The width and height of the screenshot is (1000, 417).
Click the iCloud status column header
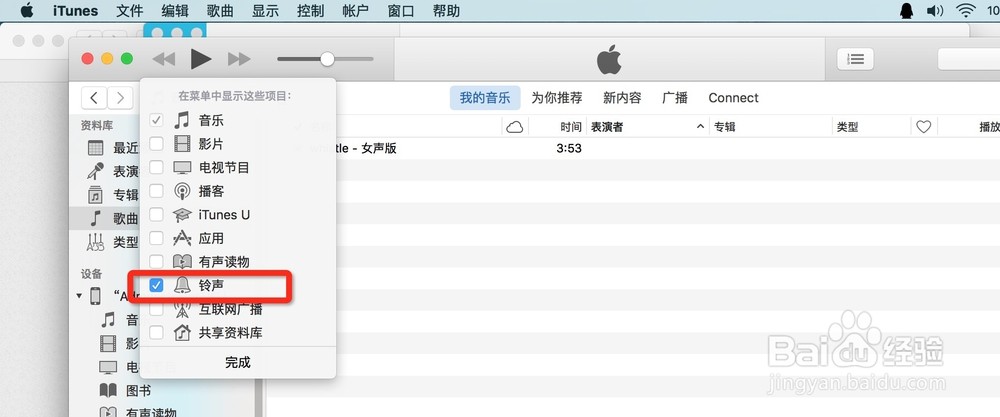[x=515, y=128]
